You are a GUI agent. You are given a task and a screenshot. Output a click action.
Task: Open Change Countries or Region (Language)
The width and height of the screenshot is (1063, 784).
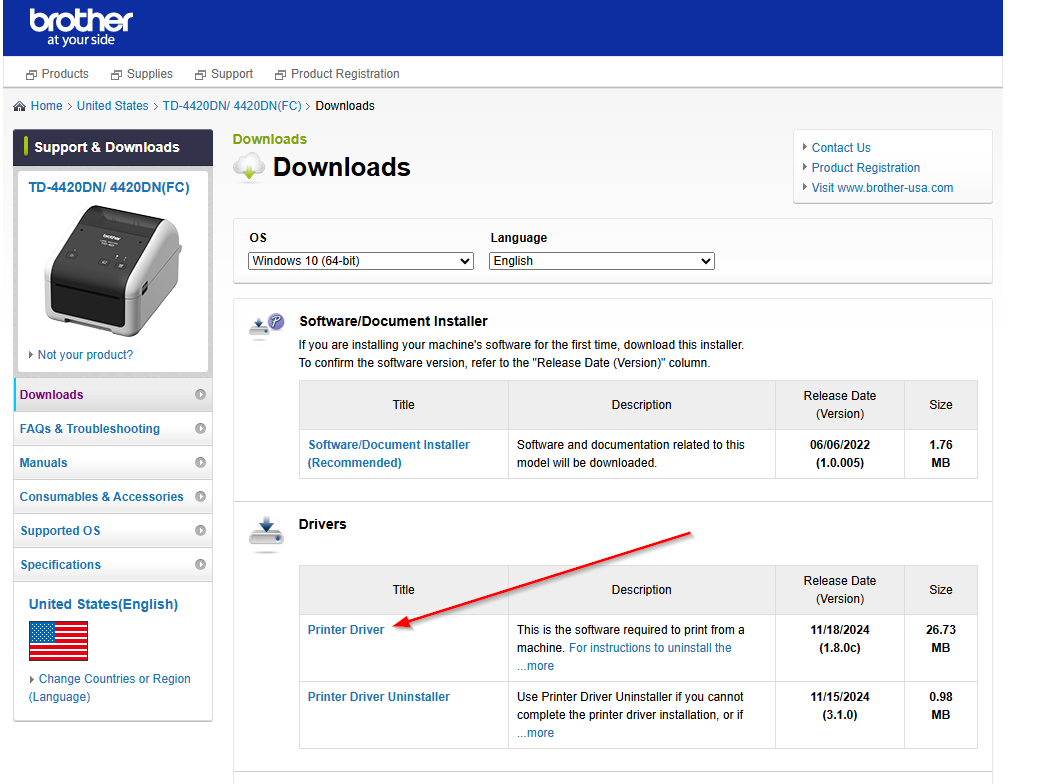point(110,688)
